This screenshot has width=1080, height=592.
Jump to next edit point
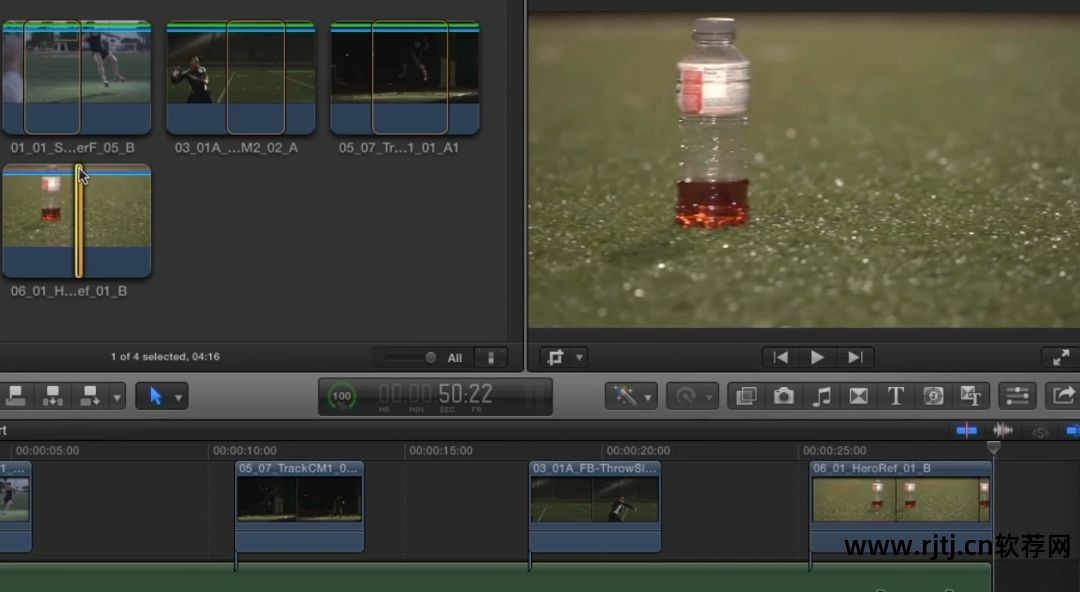coord(855,357)
